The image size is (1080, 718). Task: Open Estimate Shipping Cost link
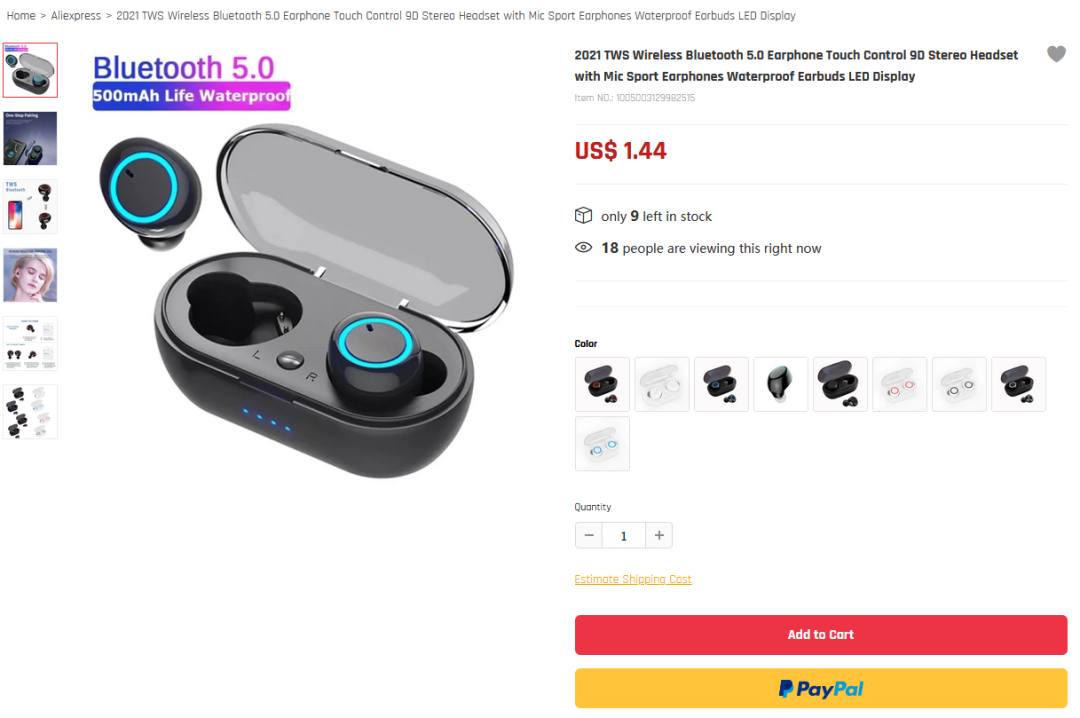click(x=633, y=579)
